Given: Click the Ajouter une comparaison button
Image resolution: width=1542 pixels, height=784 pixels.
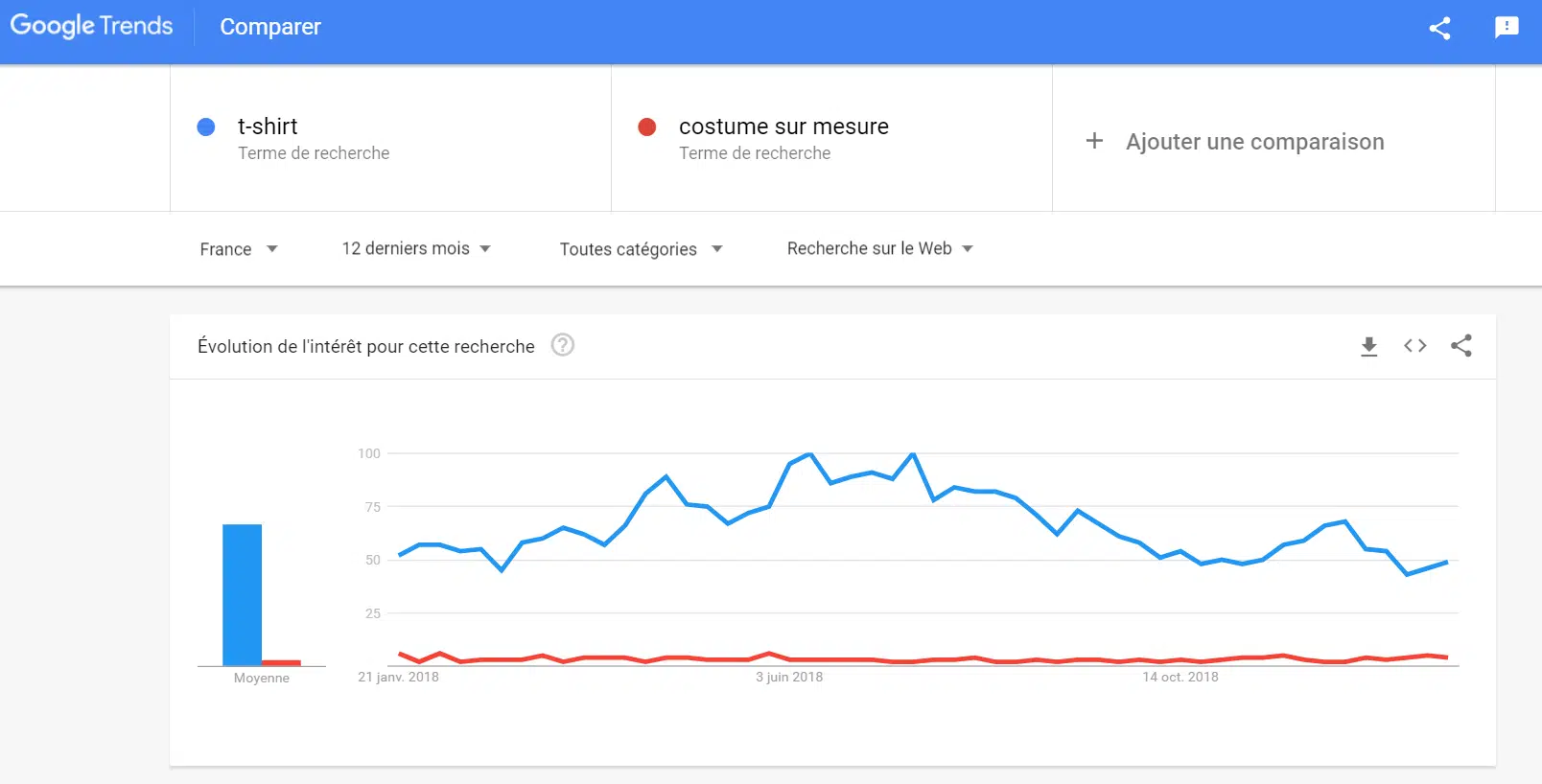Looking at the screenshot, I should 1254,142.
